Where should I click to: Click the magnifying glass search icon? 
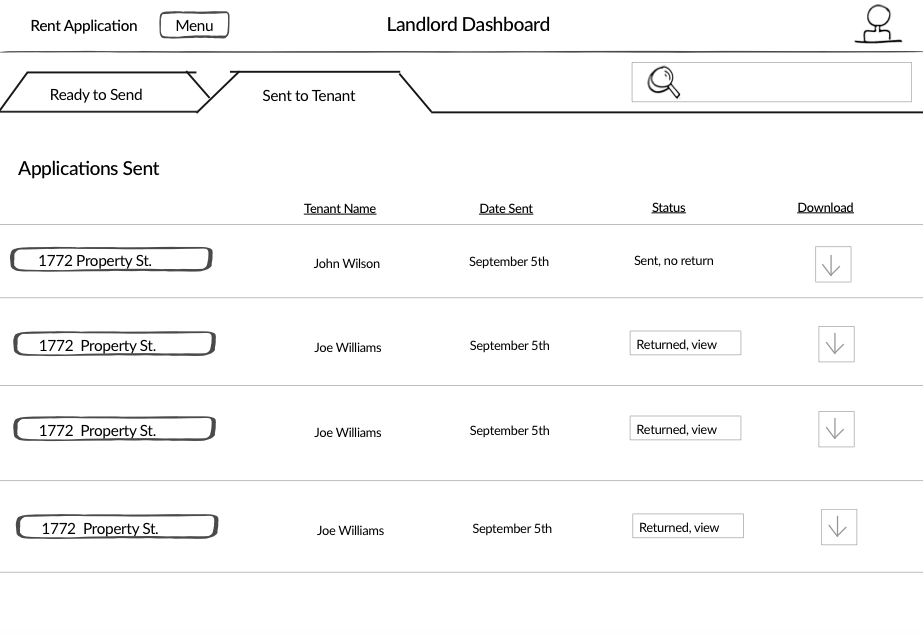pyautogui.click(x=663, y=82)
